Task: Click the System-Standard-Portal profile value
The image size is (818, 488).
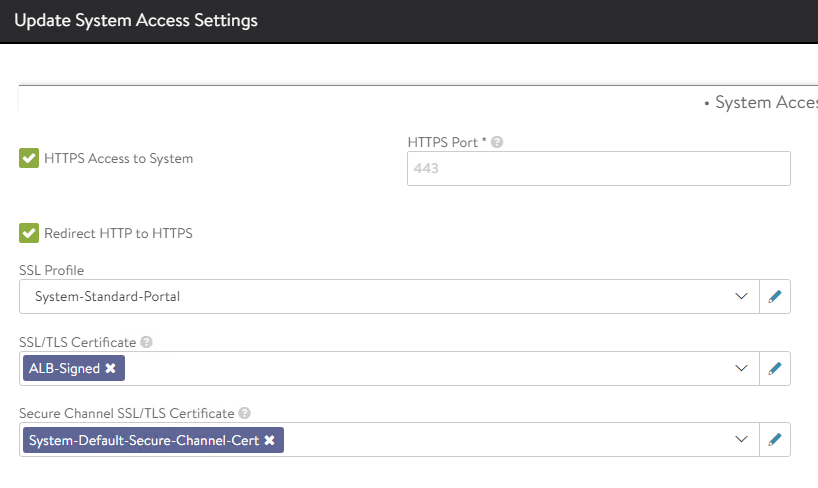Action: [107, 297]
